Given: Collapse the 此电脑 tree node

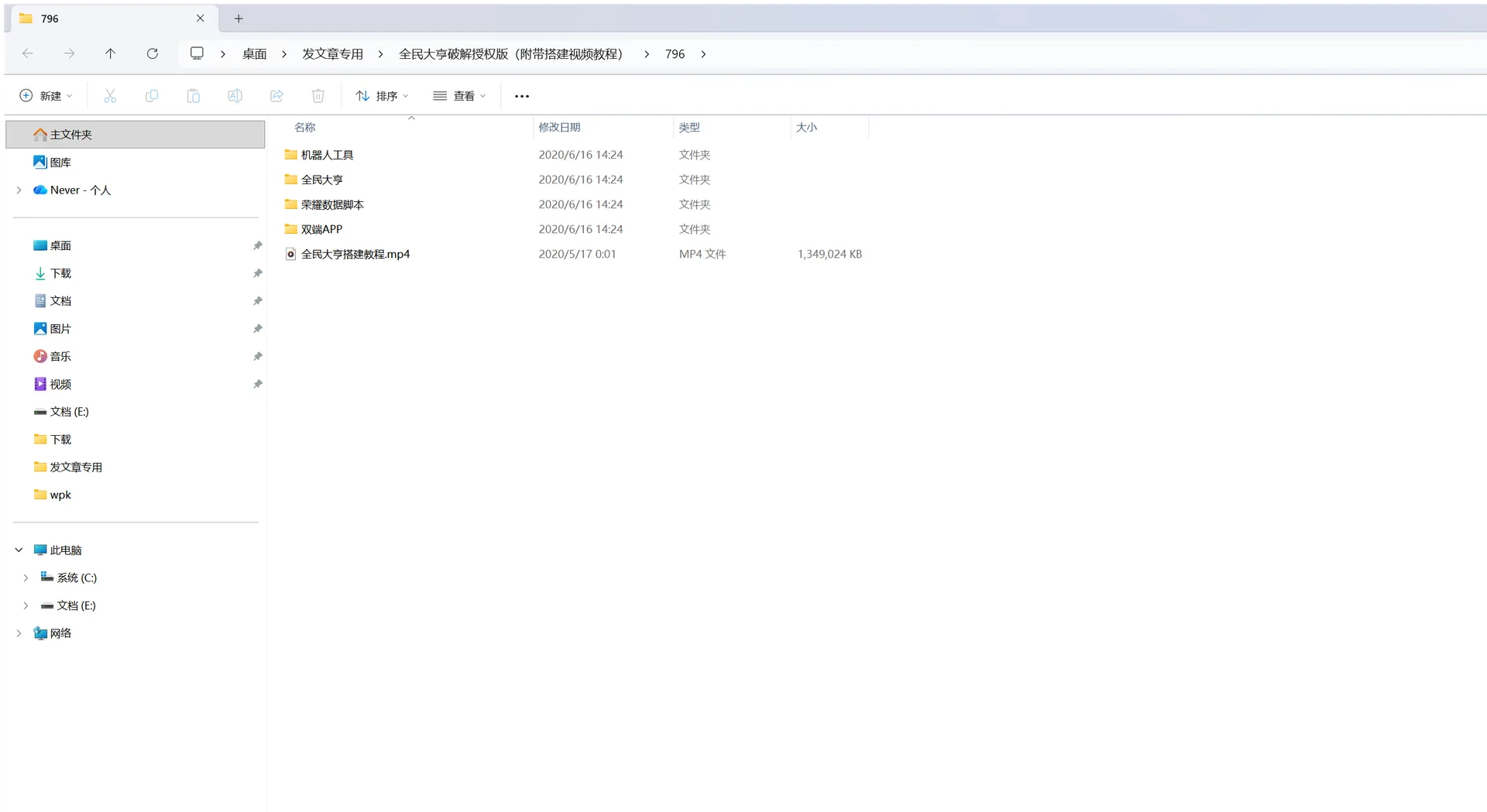Looking at the screenshot, I should click(19, 550).
